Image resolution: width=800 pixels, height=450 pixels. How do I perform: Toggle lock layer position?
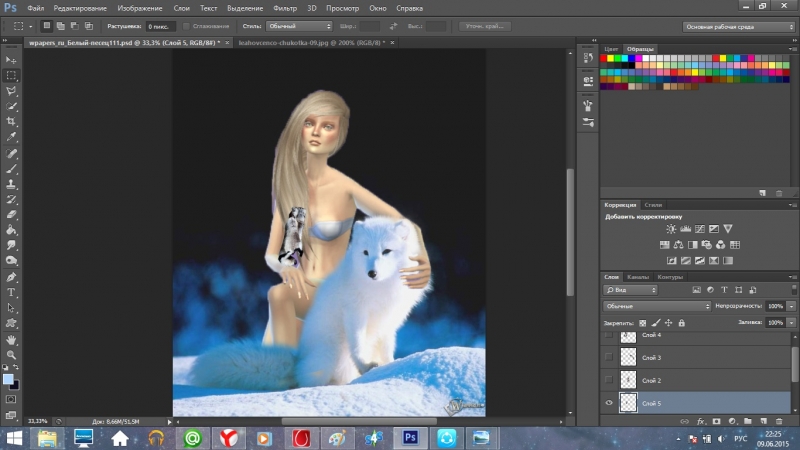(668, 323)
